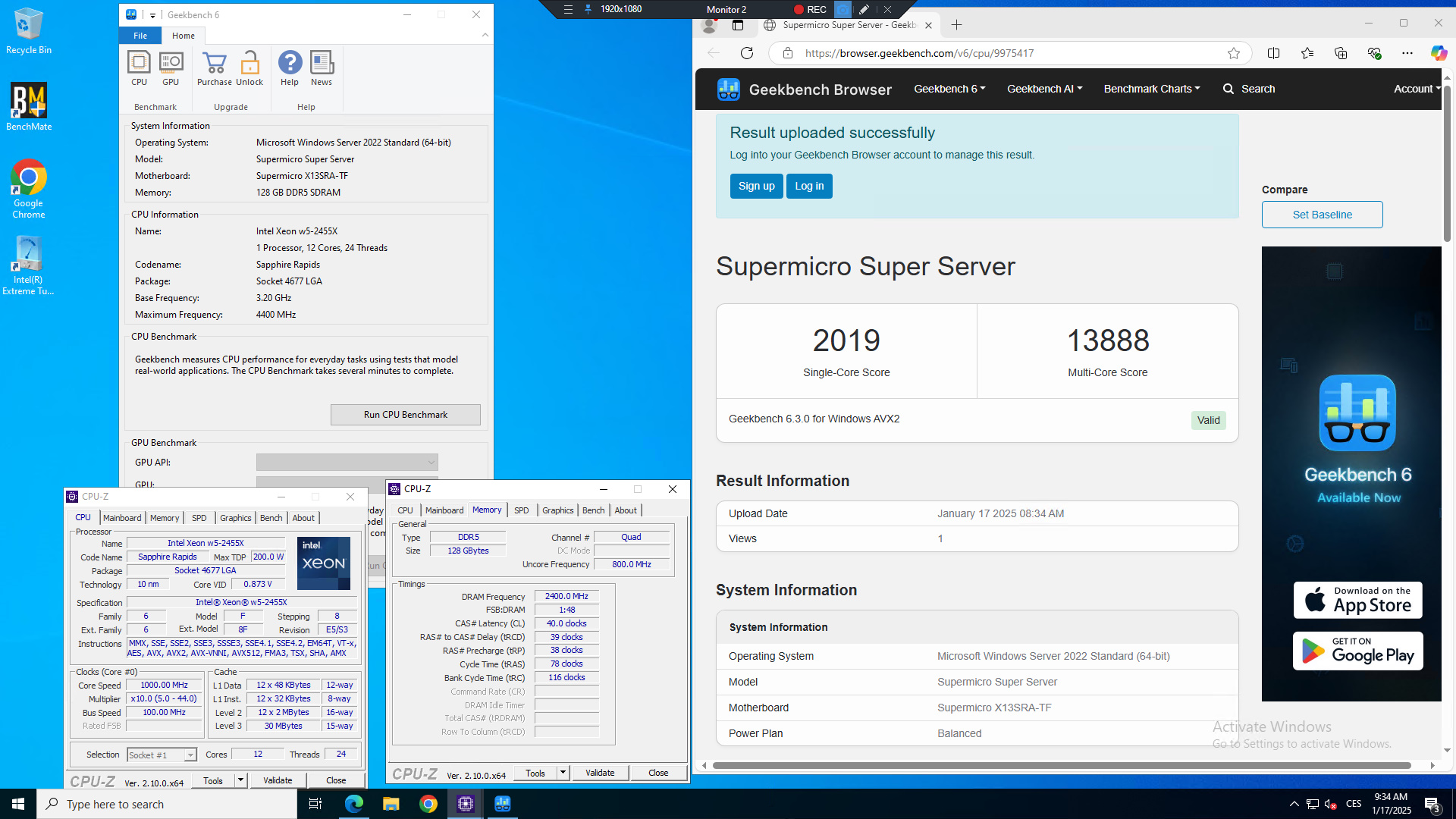This screenshot has width=1456, height=819.
Task: Open the Bench tab in CPU-Z Memory window
Action: tap(594, 510)
